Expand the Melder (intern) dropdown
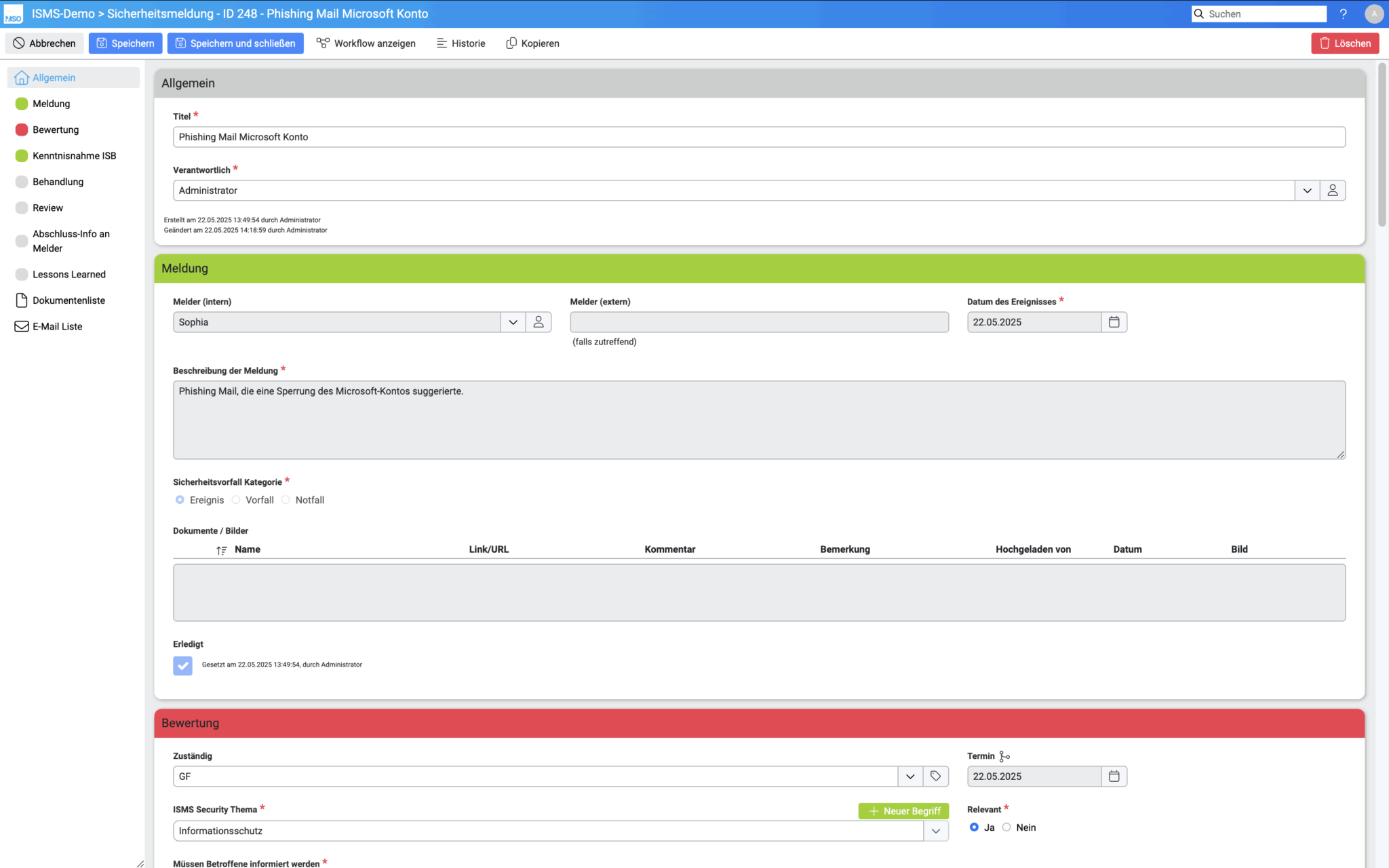This screenshot has width=1389, height=868. point(513,322)
